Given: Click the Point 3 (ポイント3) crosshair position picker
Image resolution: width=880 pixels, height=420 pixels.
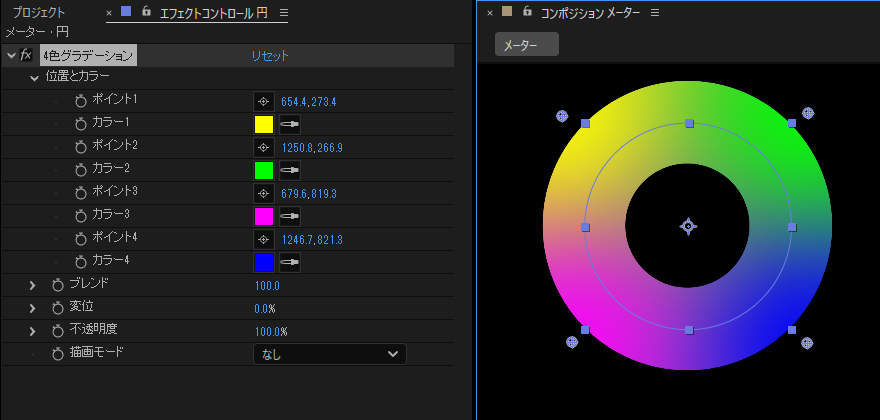Looking at the screenshot, I should (264, 193).
